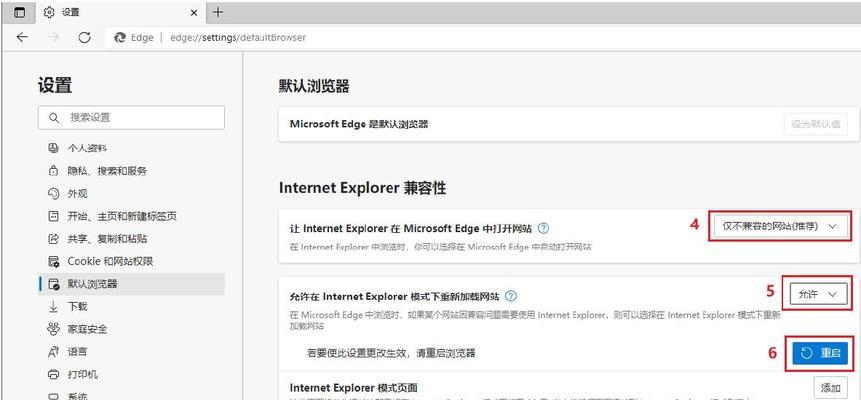Open 语言 settings section
Viewport: 861px width, 400px height.
coord(131,352)
